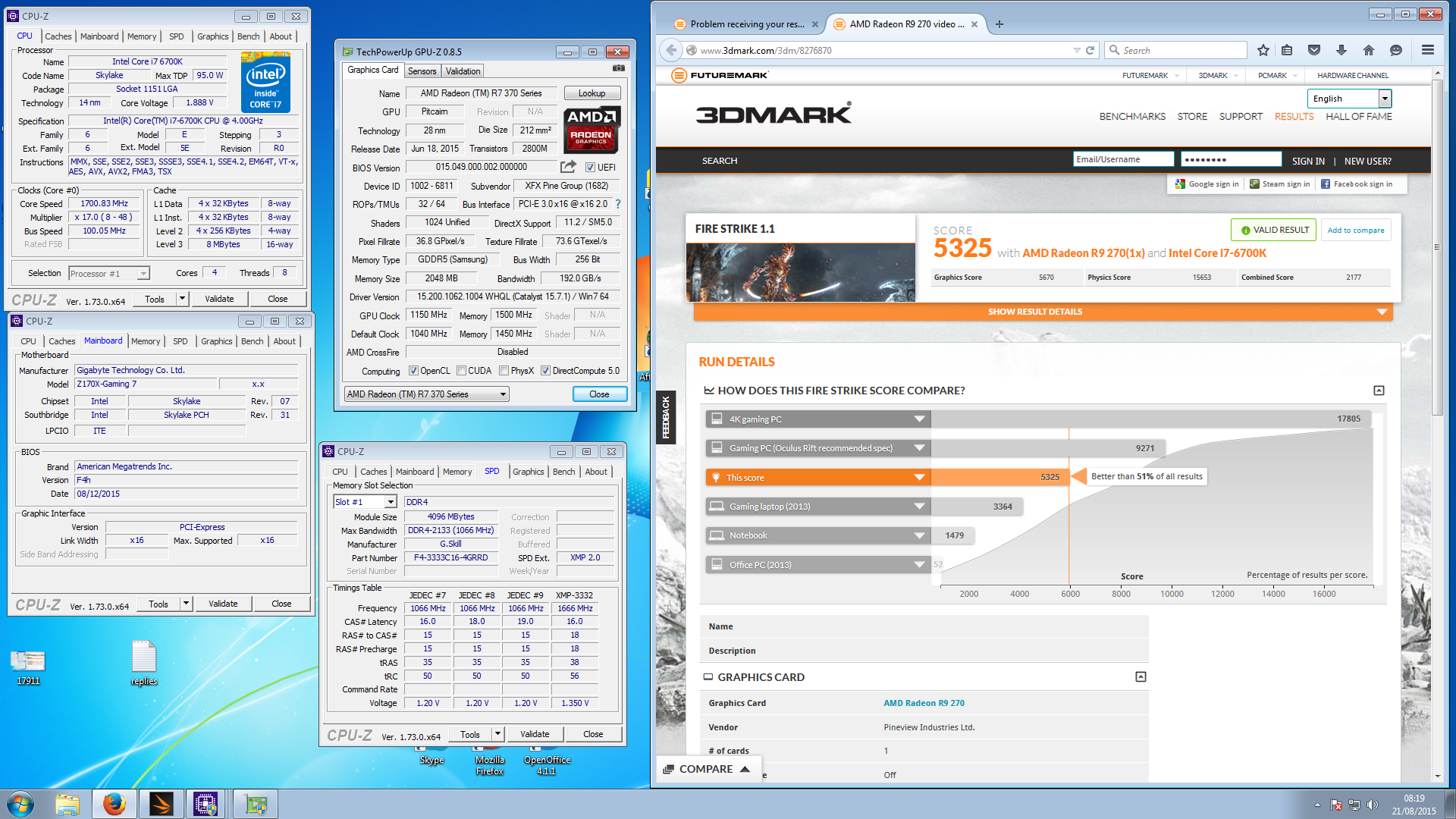Open a new Firefox tab with plus
Image resolution: width=1456 pixels, height=819 pixels.
[999, 24]
